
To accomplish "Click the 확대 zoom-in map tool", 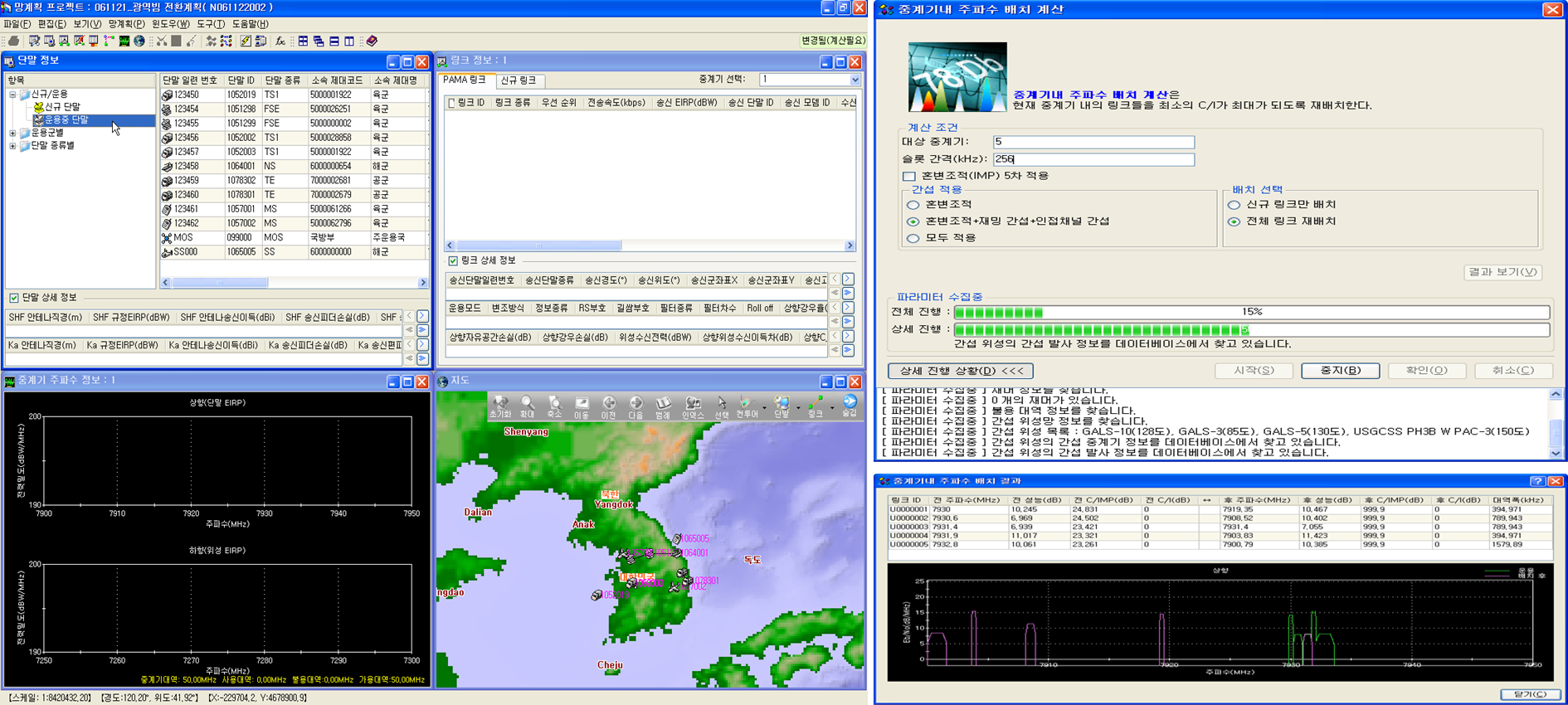I will (527, 406).
